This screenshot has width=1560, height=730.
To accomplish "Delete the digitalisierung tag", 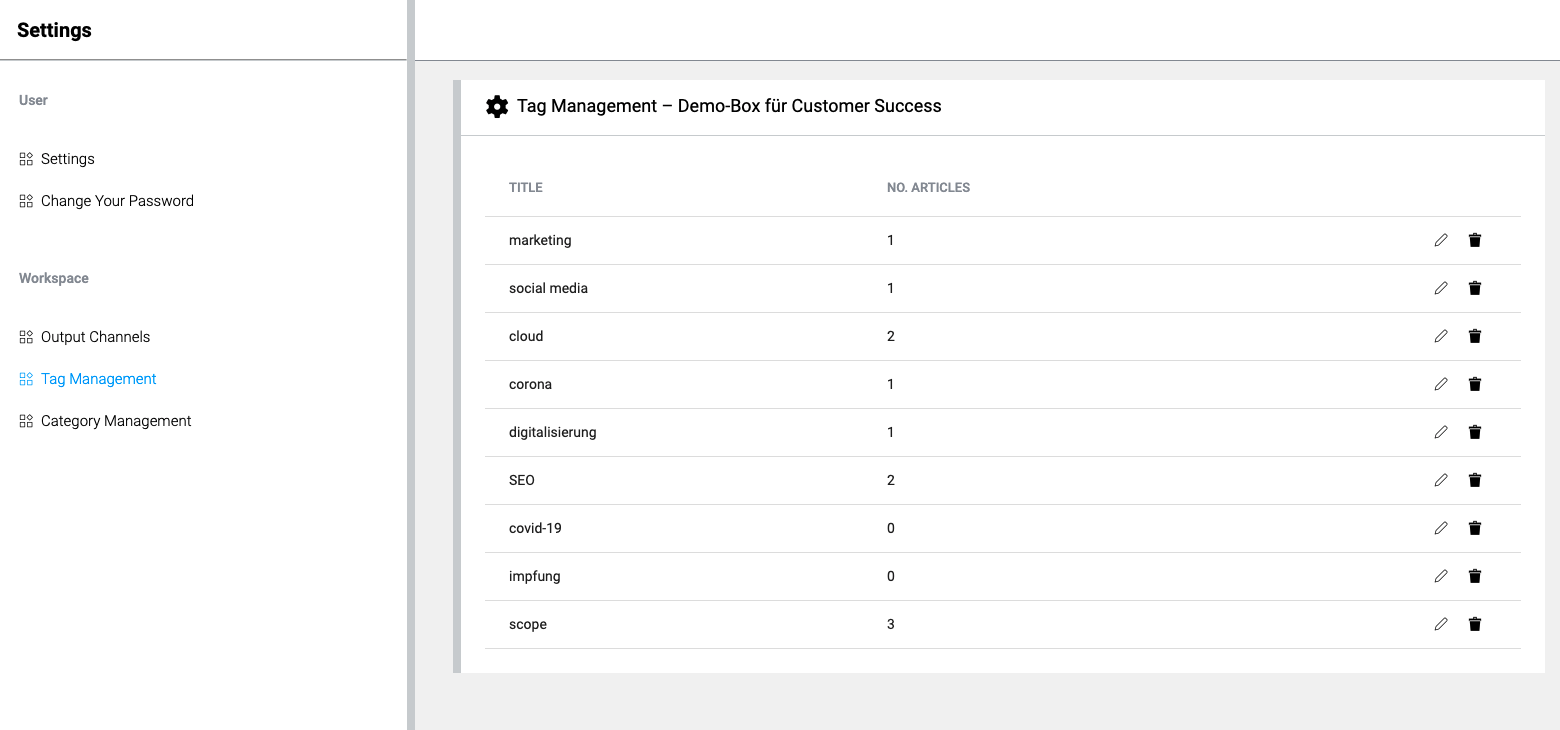I will point(1474,432).
